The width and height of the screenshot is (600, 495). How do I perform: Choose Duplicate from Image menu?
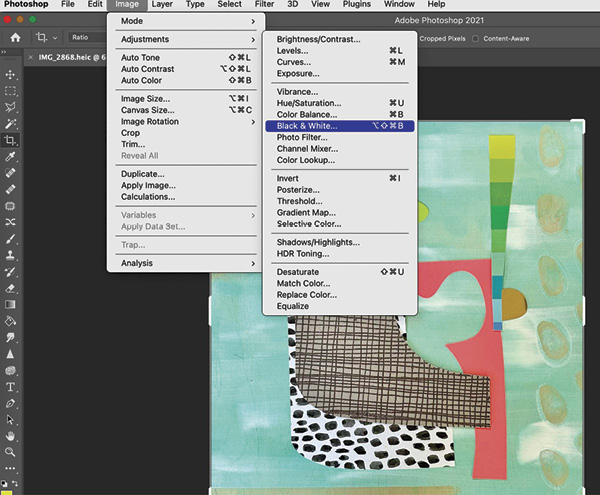coord(186,174)
